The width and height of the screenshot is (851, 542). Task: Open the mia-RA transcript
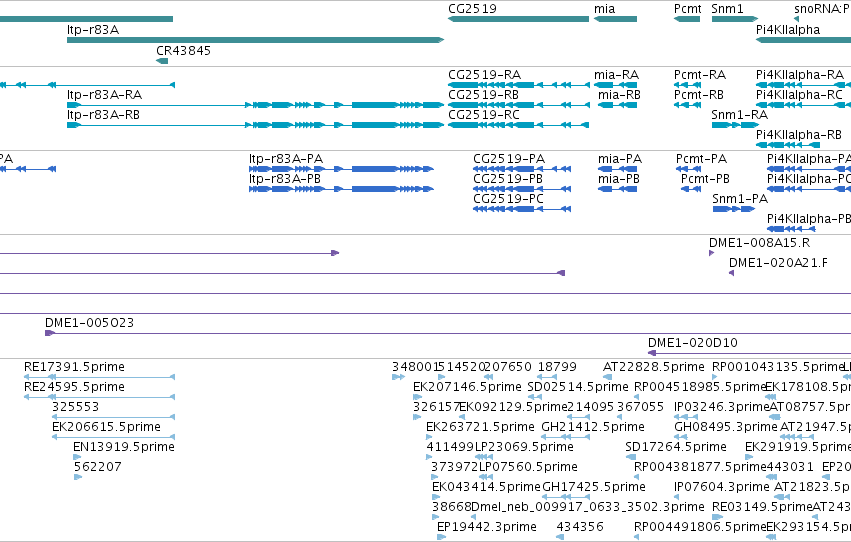(615, 85)
